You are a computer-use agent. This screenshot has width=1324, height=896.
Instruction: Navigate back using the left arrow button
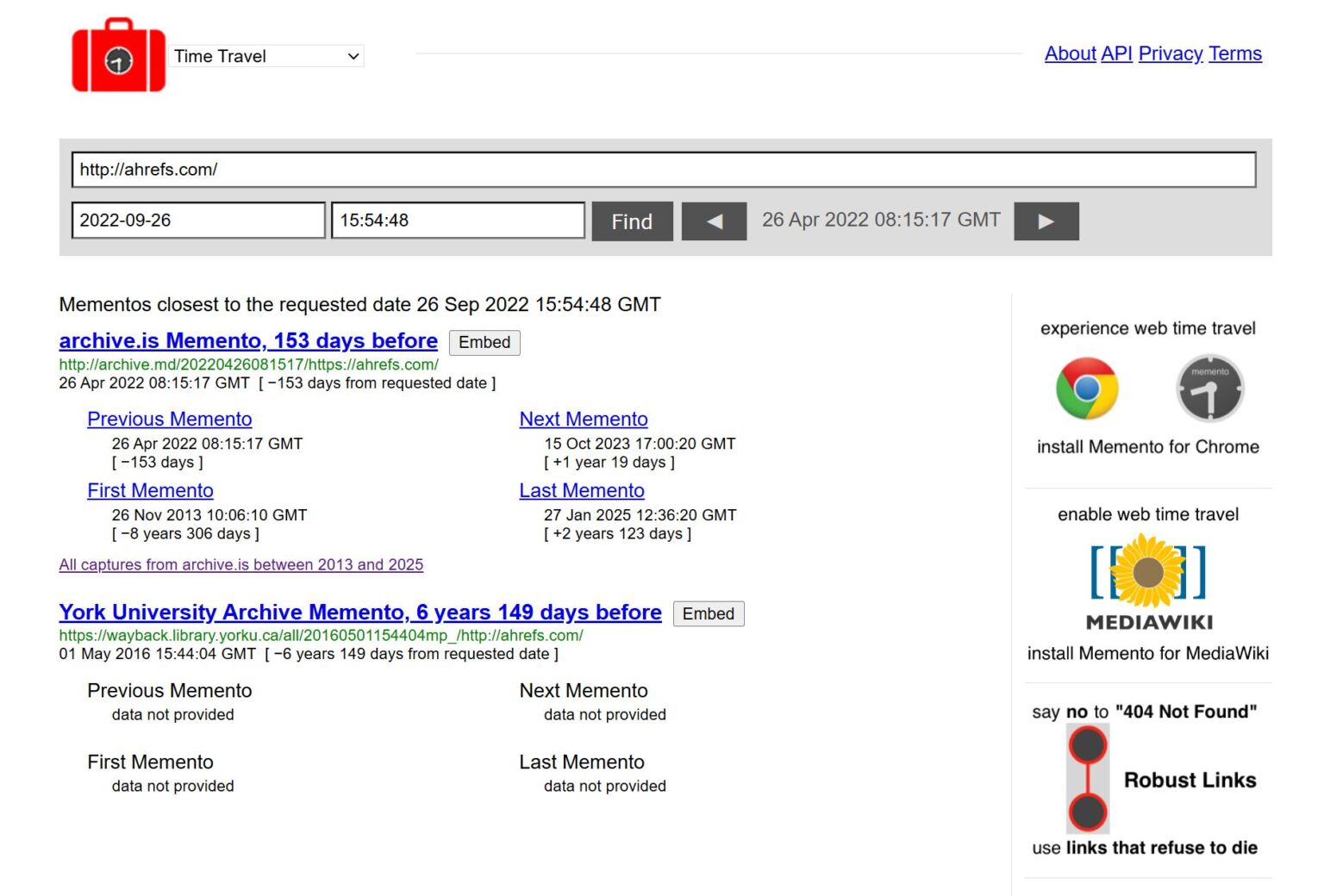714,221
